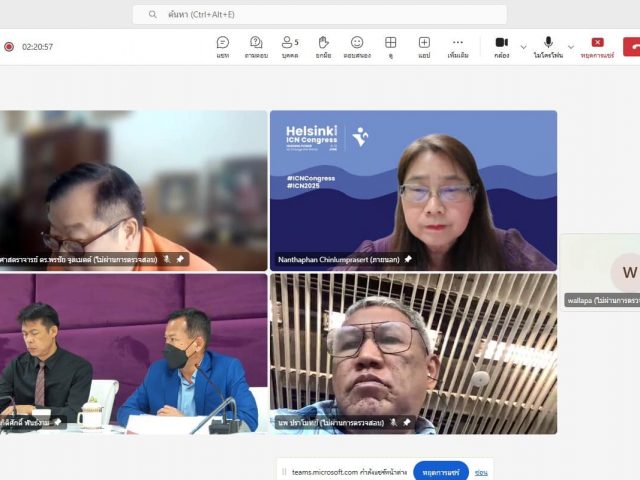Toggle the camera on or off

click(x=502, y=47)
